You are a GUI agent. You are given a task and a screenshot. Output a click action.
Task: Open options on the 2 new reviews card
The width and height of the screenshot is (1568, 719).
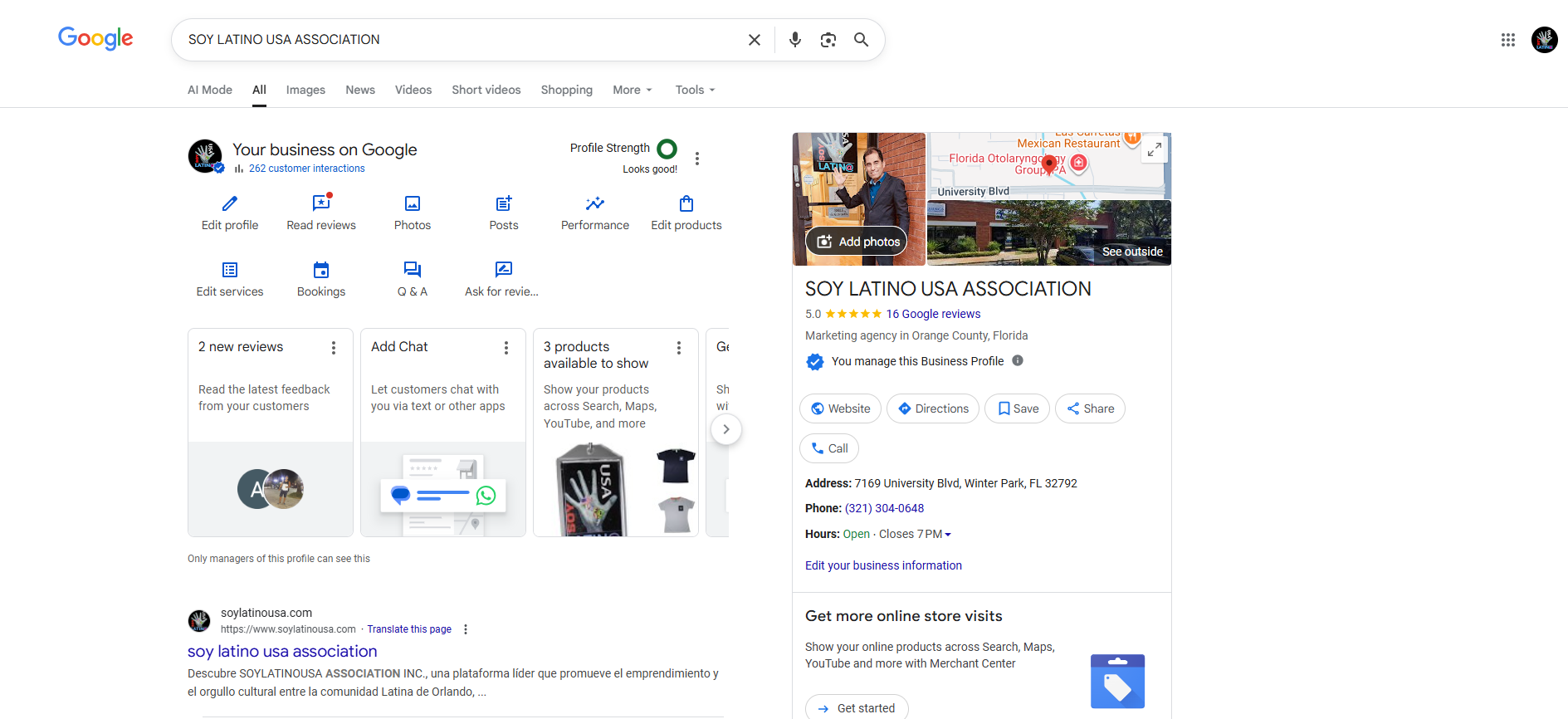(x=334, y=348)
